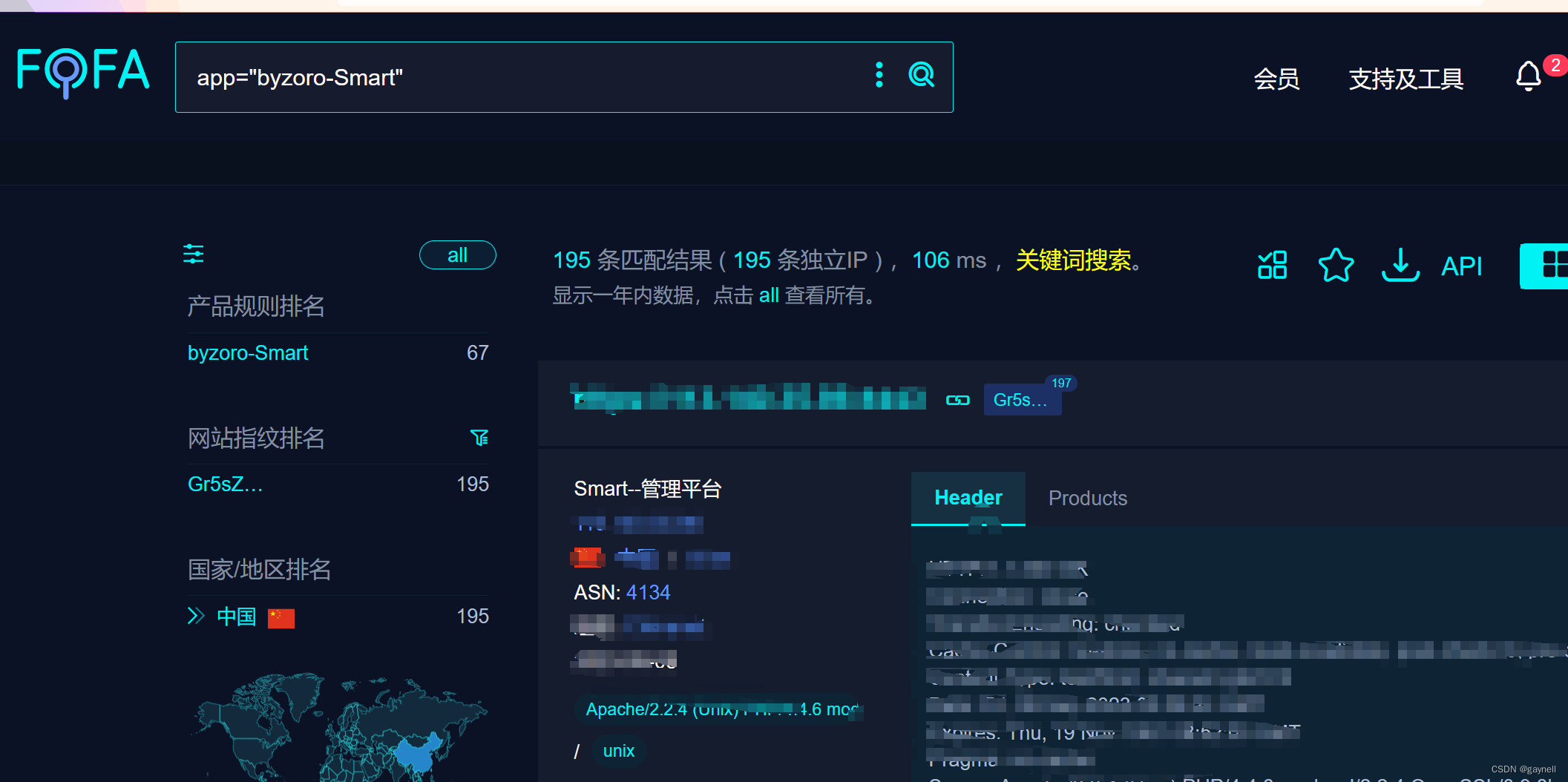Click the fingerprint ranking filter icon

coord(479,438)
